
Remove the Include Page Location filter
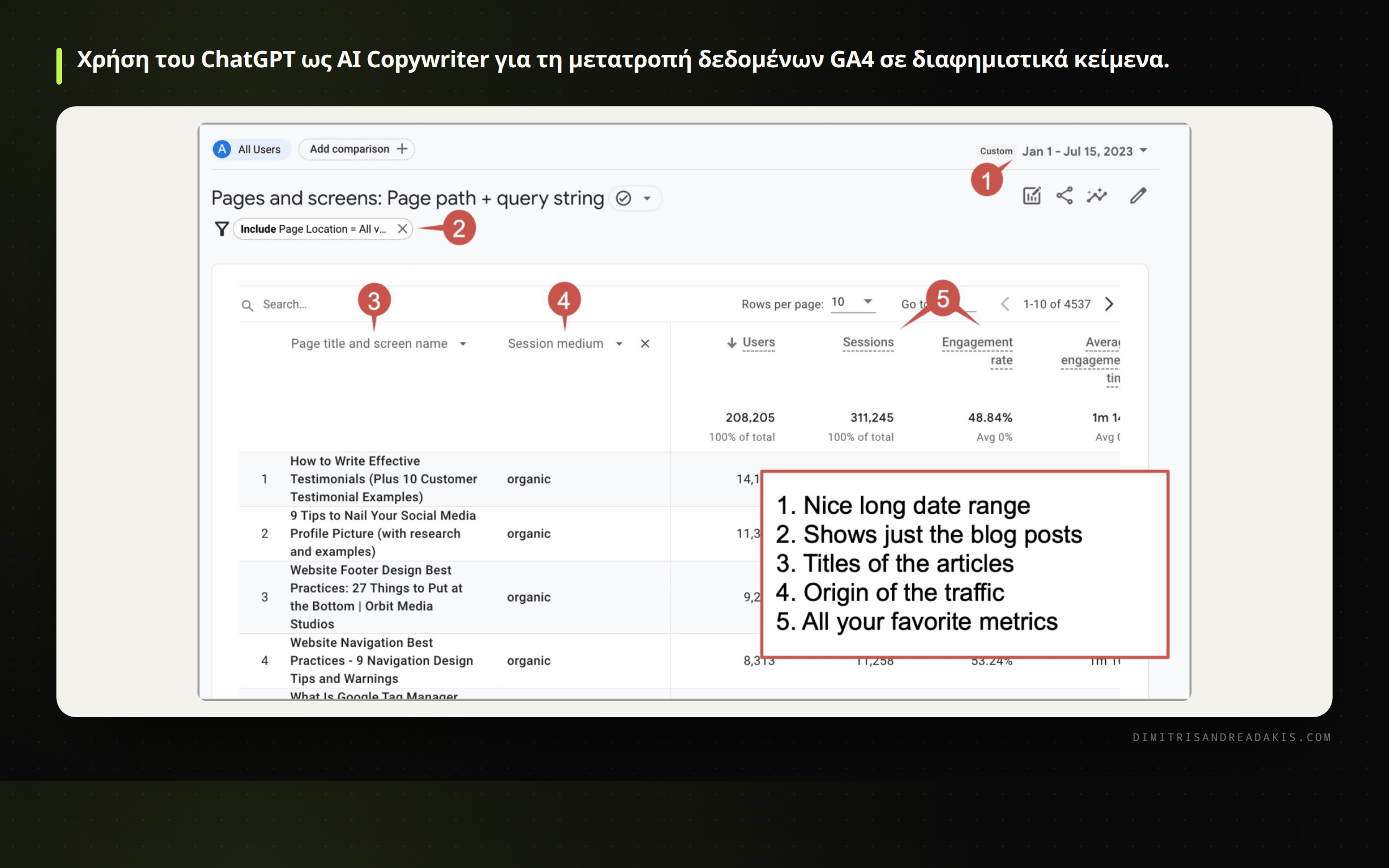click(x=403, y=229)
